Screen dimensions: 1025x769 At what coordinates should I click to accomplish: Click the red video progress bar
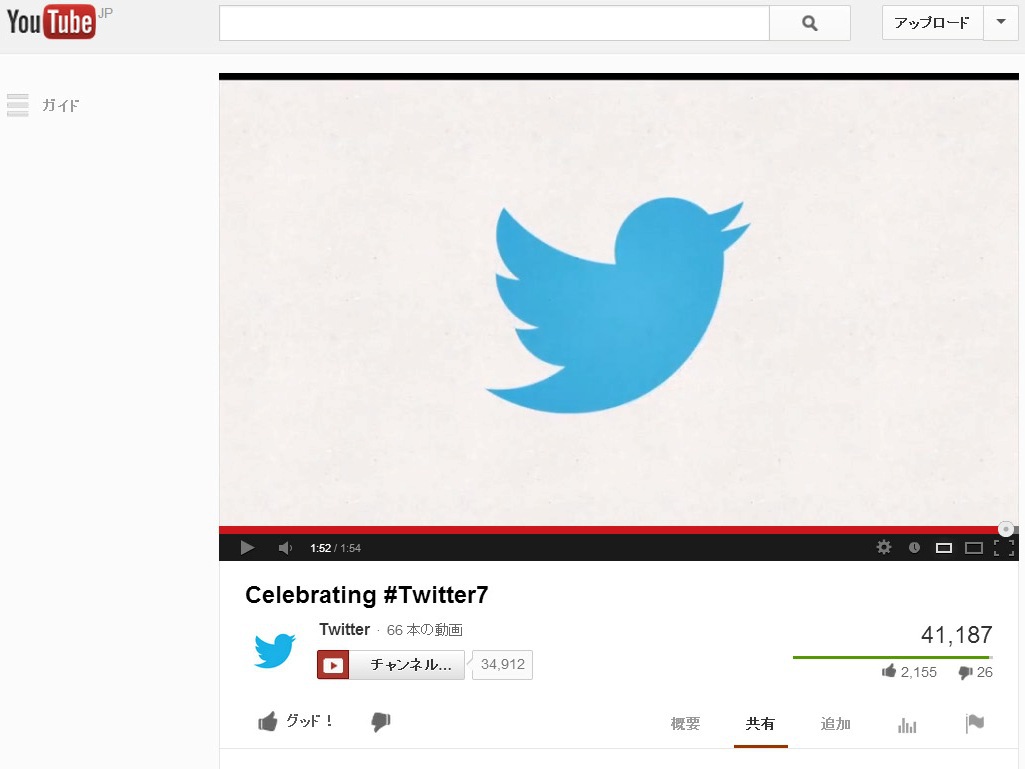point(612,530)
